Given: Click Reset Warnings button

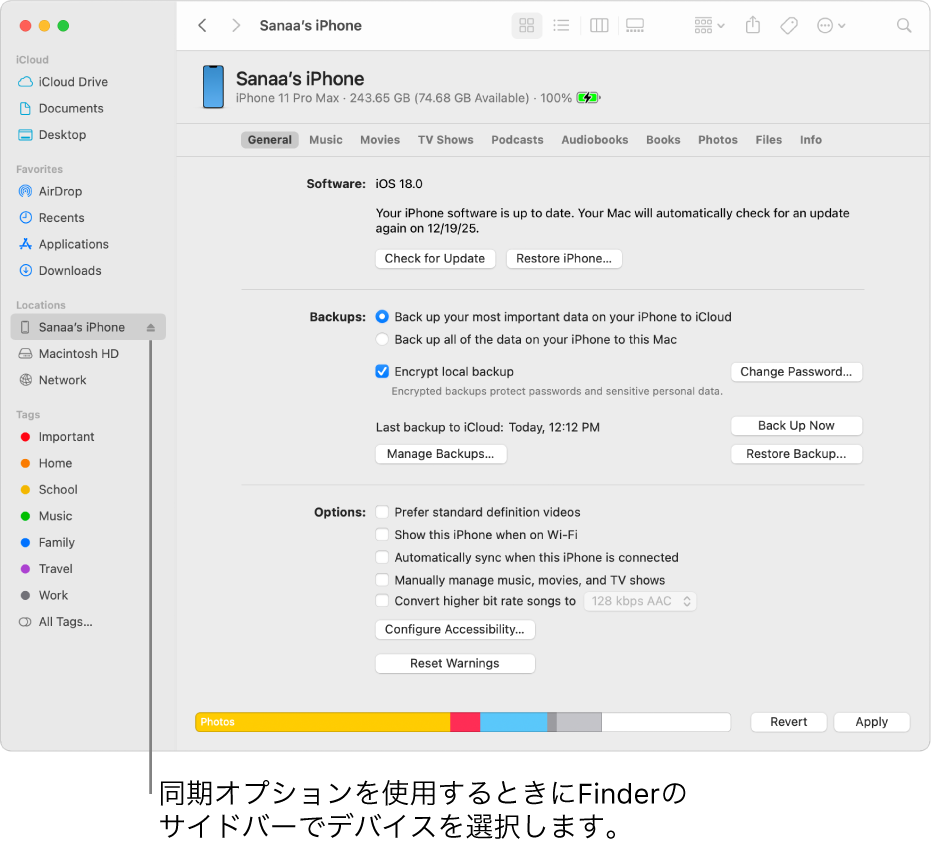Looking at the screenshot, I should coord(455,664).
